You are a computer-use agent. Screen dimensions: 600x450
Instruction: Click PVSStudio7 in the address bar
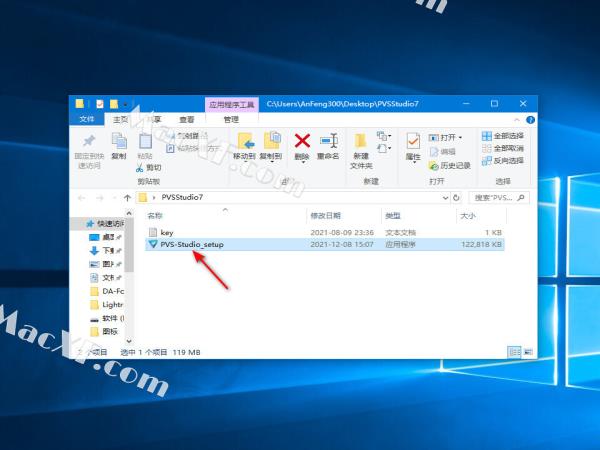click(182, 197)
